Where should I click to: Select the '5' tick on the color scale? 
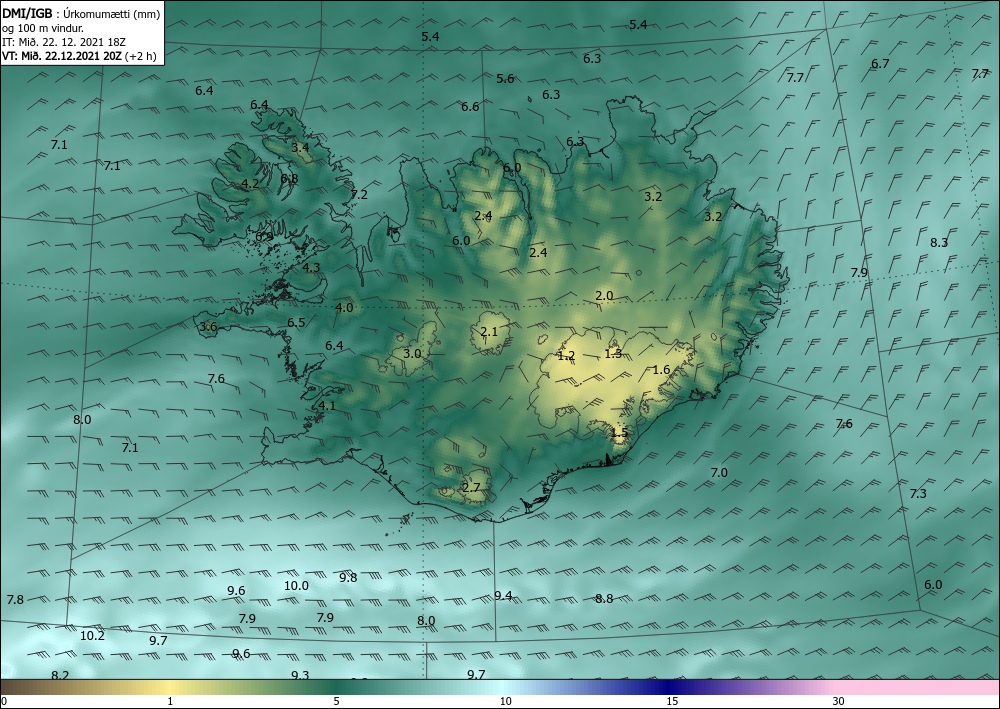tap(336, 701)
